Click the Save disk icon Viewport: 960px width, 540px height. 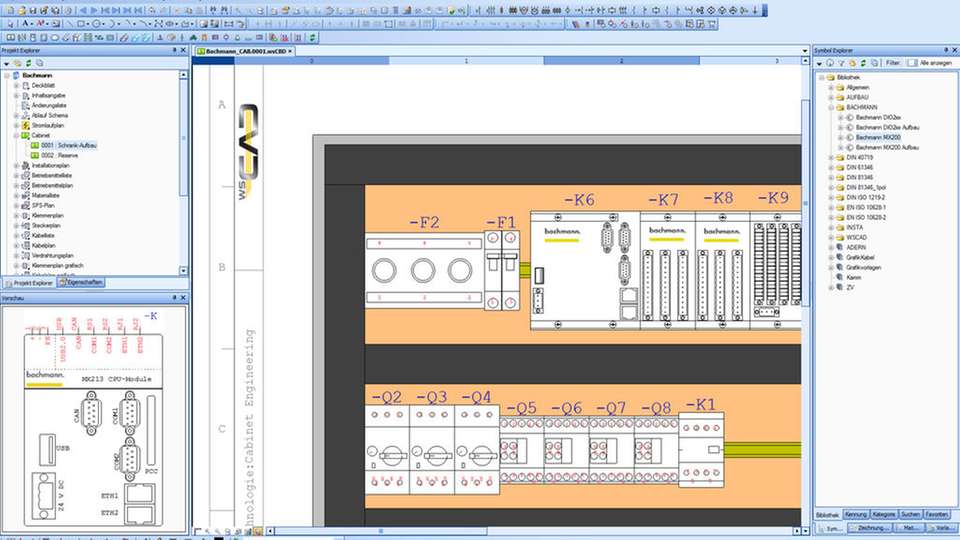[x=33, y=10]
